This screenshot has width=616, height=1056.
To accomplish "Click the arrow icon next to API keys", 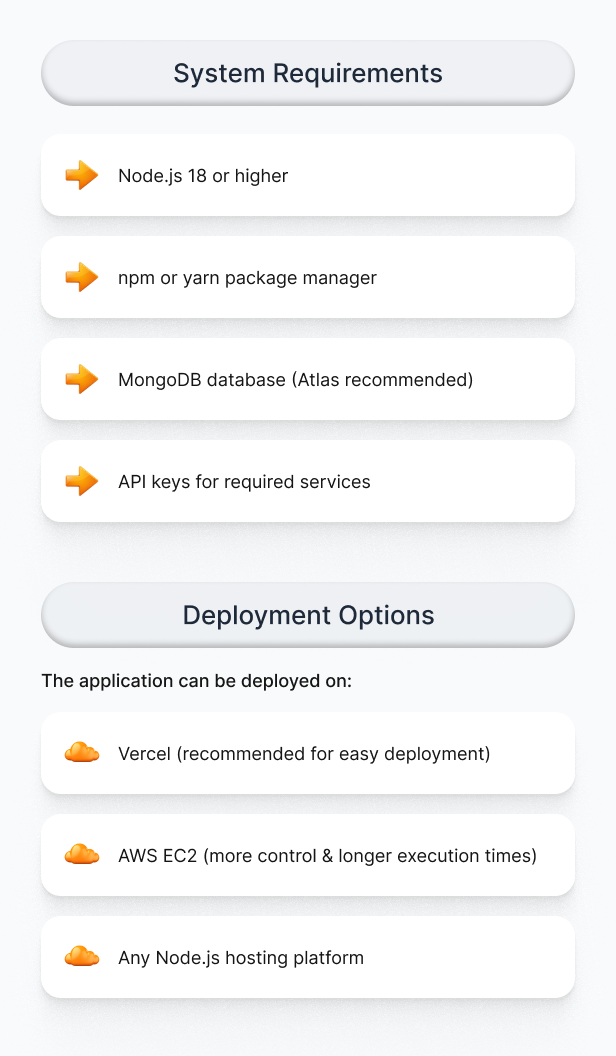I will (x=81, y=481).
